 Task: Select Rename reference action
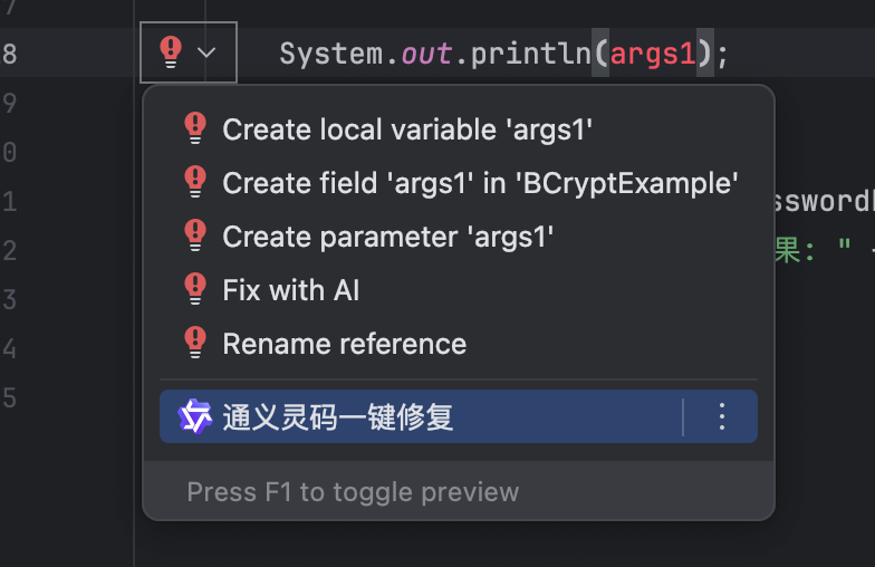pyautogui.click(x=458, y=343)
